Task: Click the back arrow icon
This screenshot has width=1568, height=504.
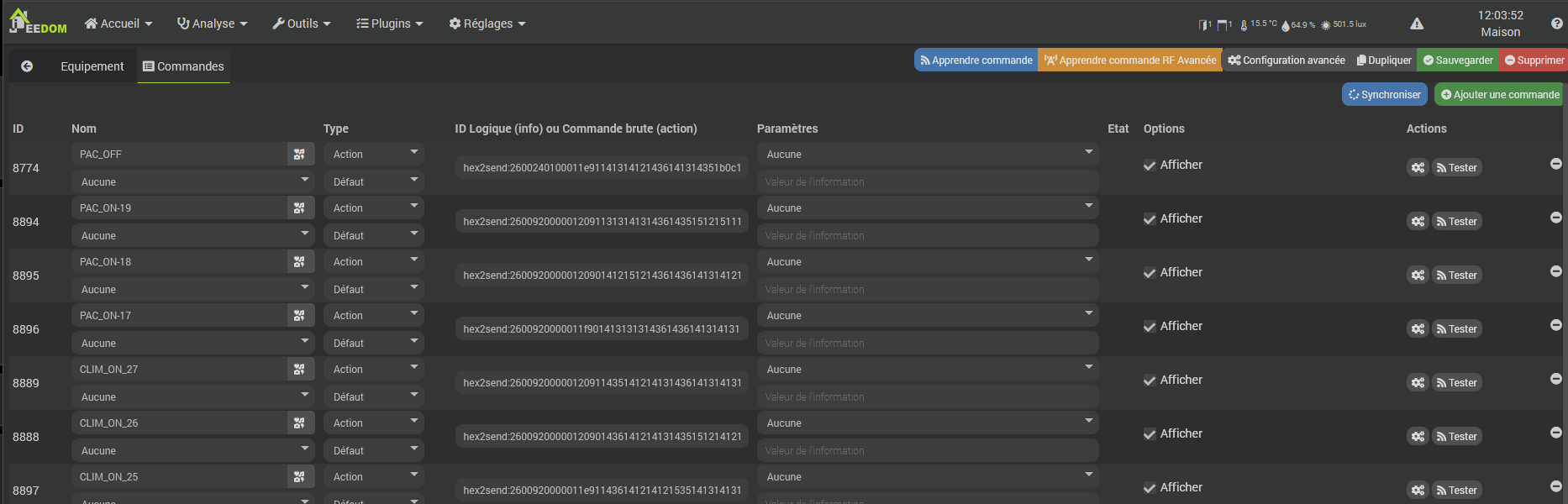Action: coord(27,66)
